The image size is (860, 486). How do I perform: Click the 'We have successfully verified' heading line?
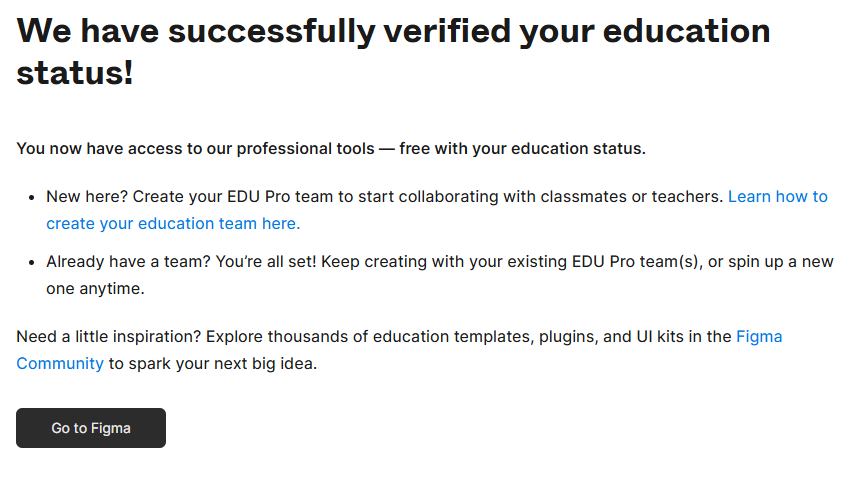pos(393,31)
